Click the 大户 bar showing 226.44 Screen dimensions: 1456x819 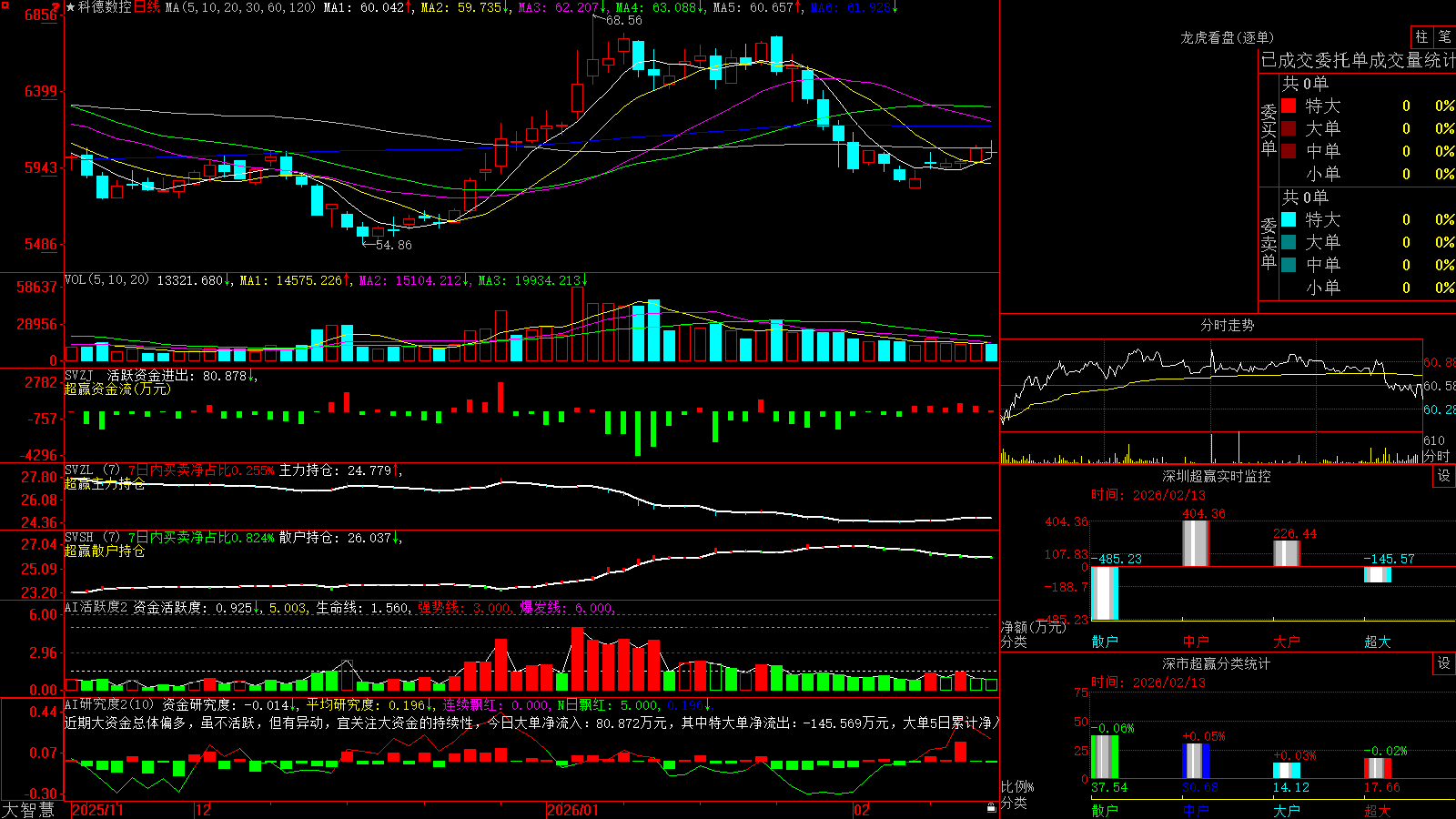coord(1287,553)
